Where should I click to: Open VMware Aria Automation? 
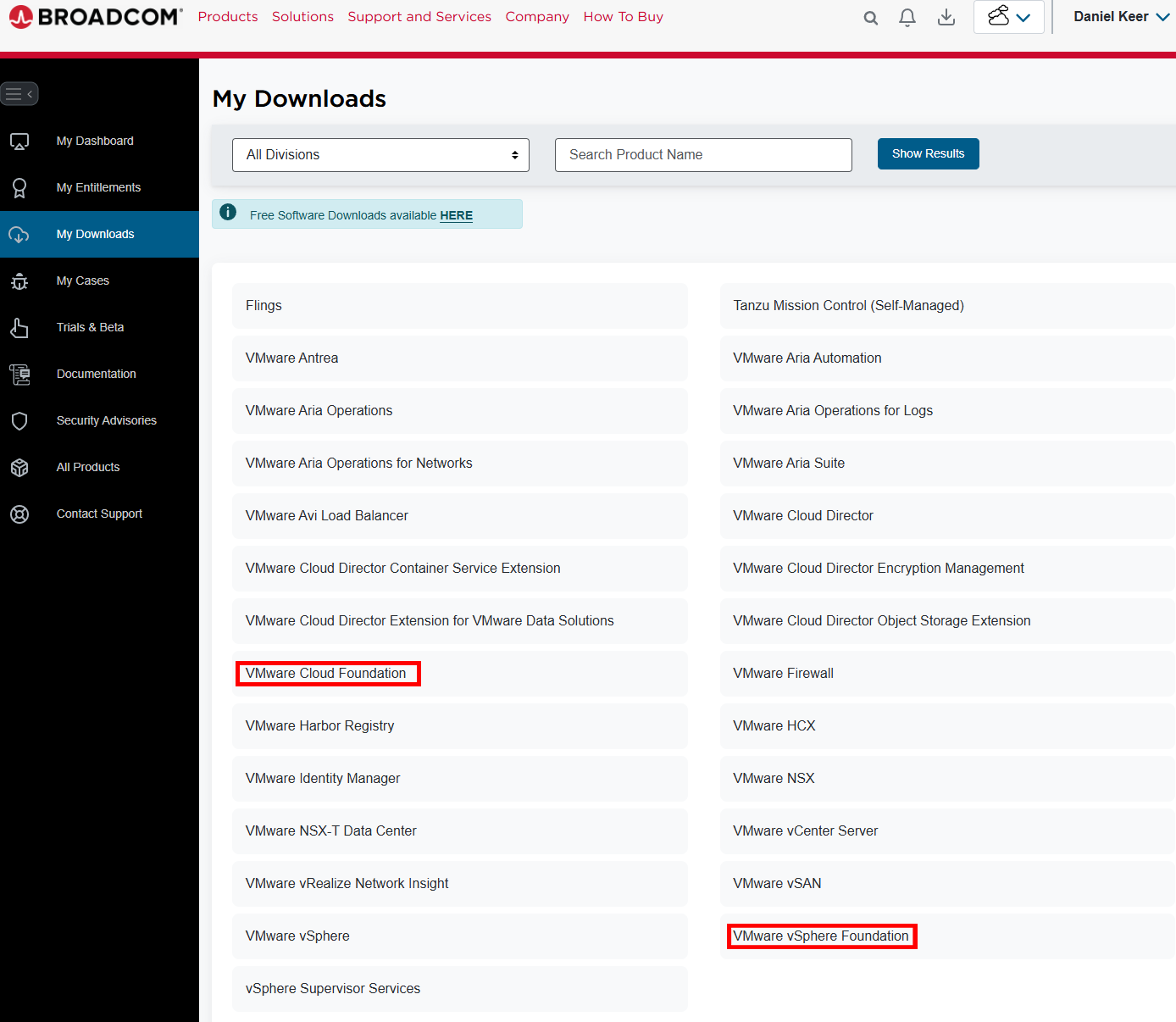click(947, 358)
